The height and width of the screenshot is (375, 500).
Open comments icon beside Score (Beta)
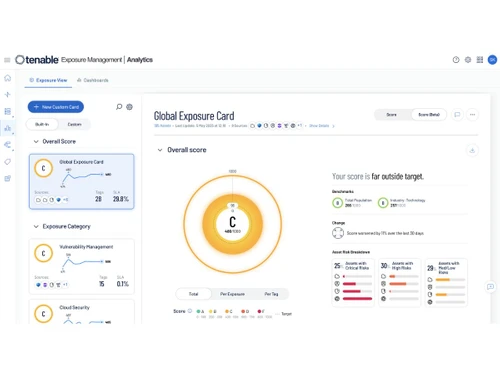click(x=457, y=115)
